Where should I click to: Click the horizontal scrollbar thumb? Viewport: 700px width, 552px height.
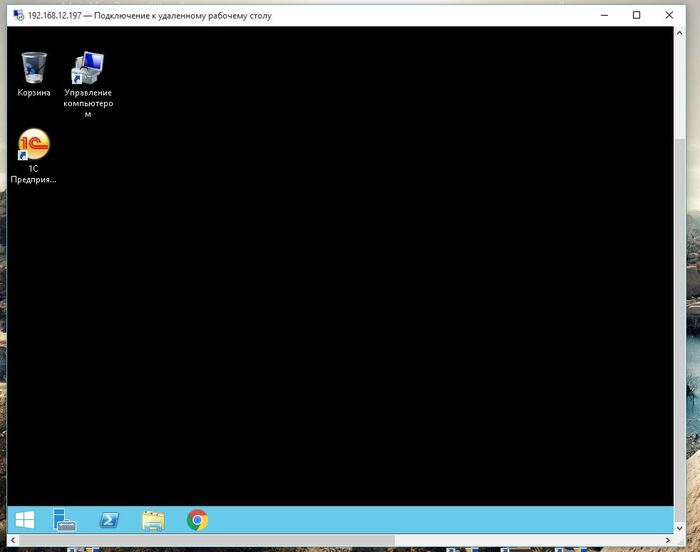coord(207,540)
